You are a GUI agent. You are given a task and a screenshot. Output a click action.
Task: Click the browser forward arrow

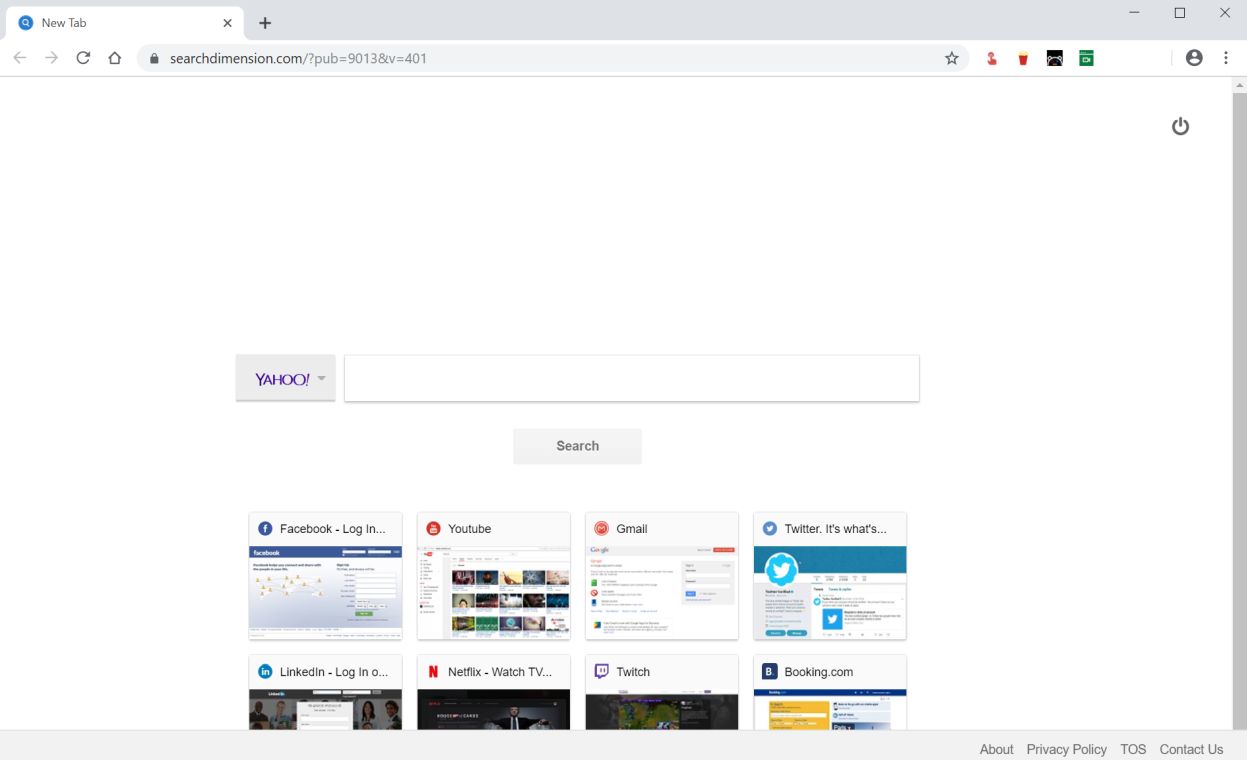click(52, 58)
